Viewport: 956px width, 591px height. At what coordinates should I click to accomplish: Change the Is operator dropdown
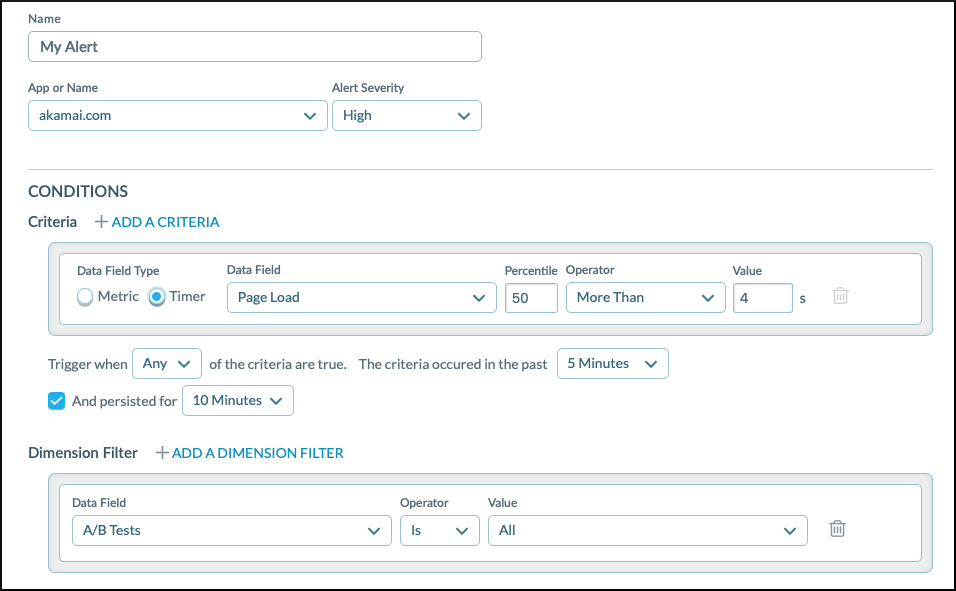click(439, 530)
